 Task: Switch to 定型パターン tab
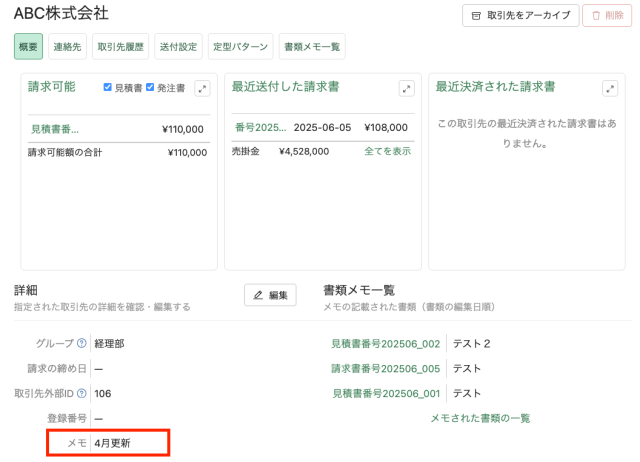240,46
